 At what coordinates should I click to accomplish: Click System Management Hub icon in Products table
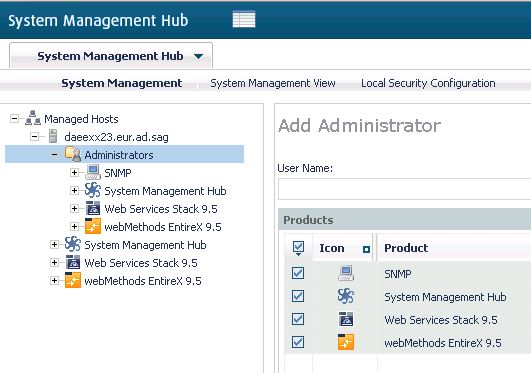[x=346, y=296]
